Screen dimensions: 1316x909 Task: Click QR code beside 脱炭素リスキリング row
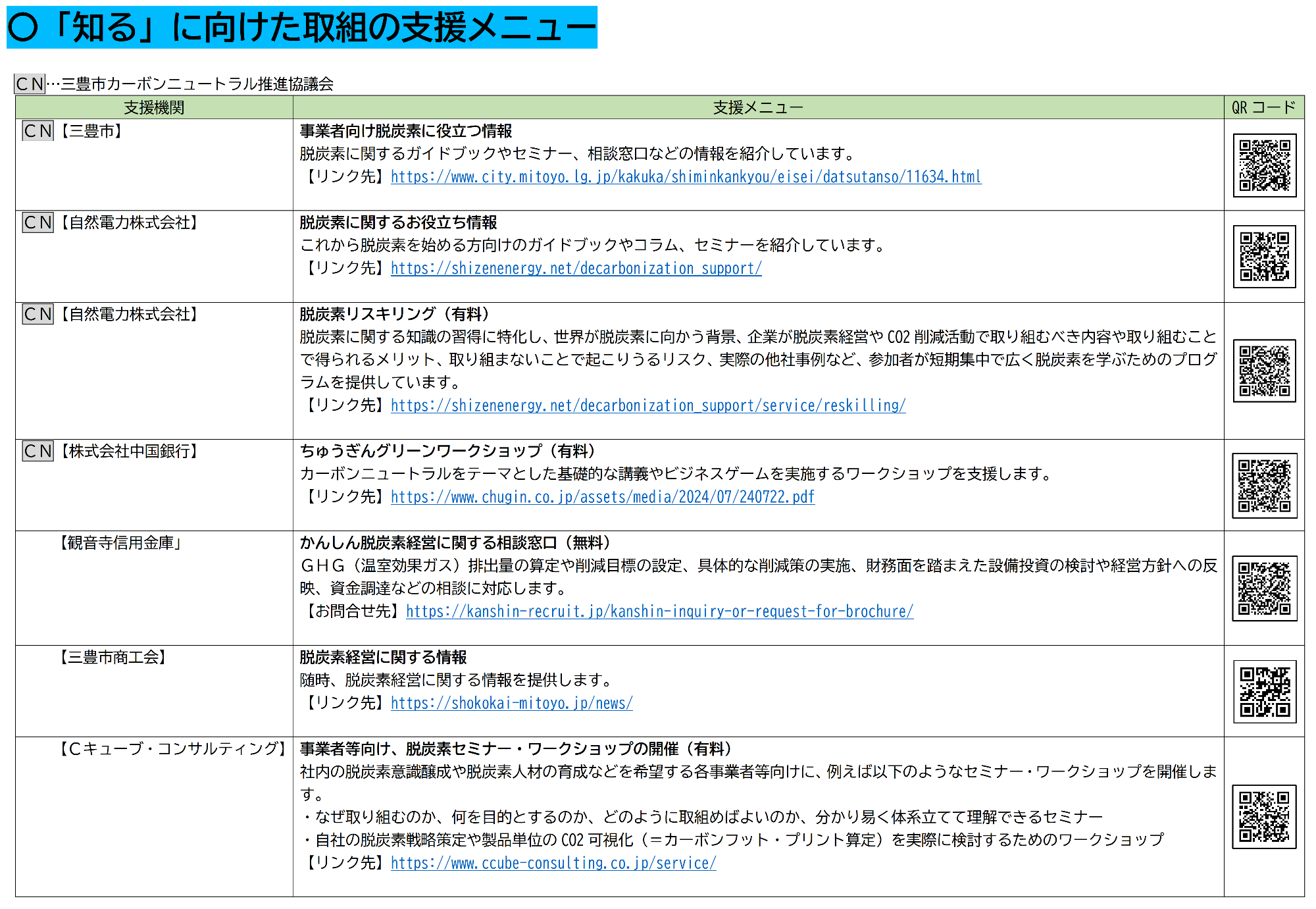[x=1265, y=371]
